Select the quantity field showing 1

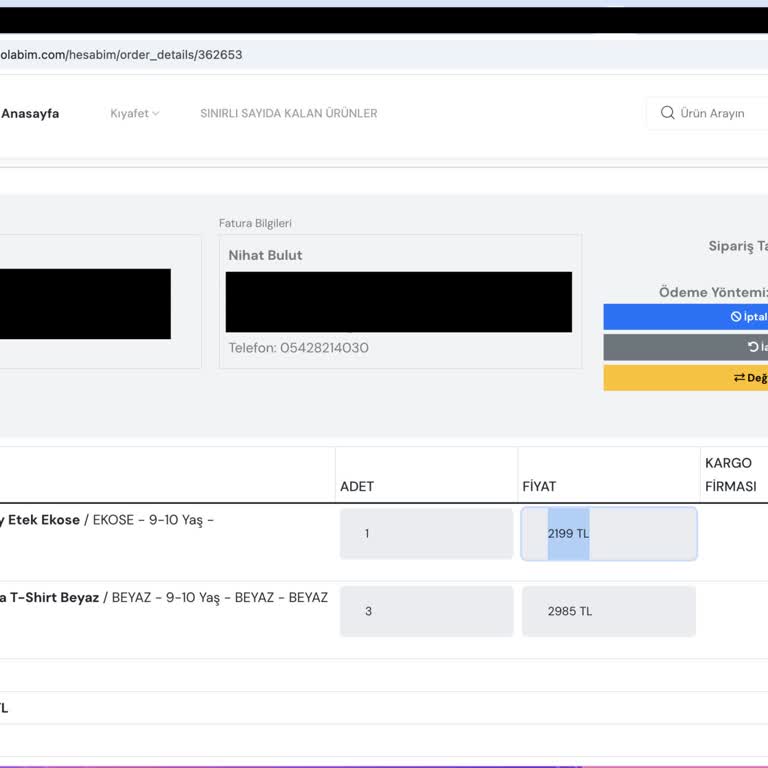pyautogui.click(x=426, y=534)
